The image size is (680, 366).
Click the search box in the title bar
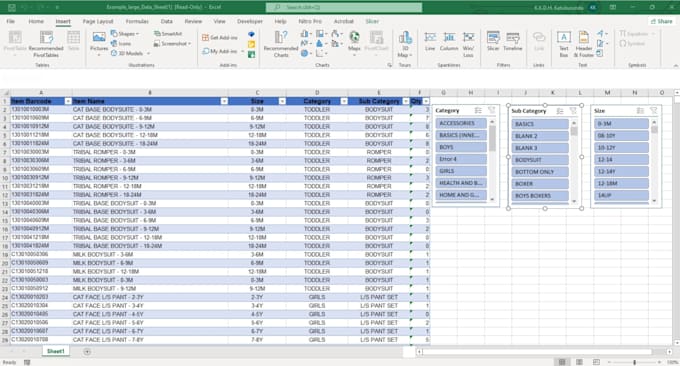pyautogui.click(x=344, y=7)
